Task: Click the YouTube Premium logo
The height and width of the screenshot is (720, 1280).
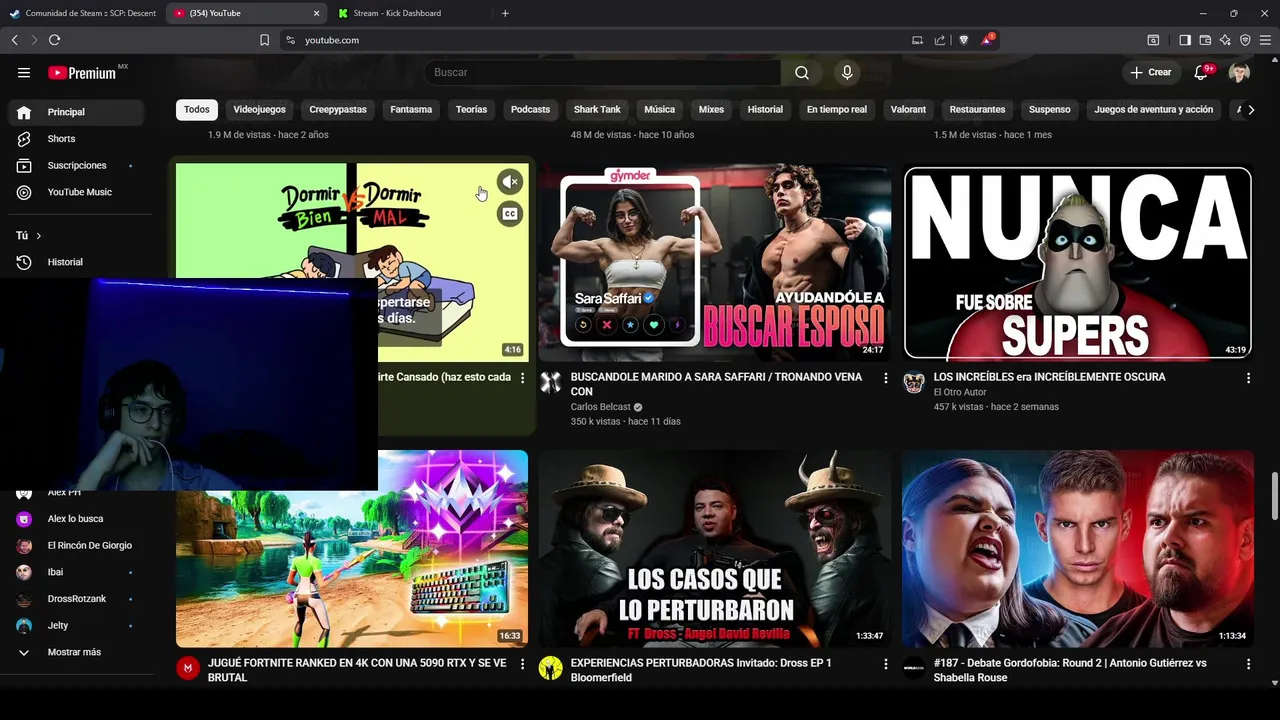Action: tap(82, 72)
